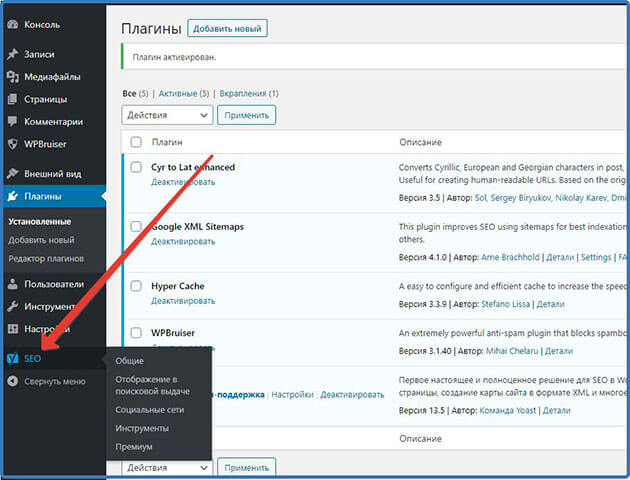Deactivate the Yoast SEO plugin
The image size is (630, 480).
click(x=352, y=394)
